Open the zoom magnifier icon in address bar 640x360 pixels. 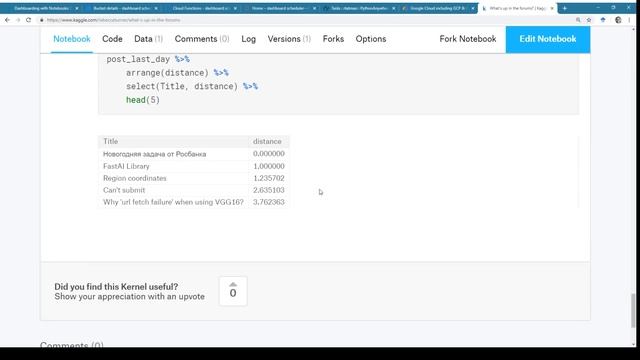[x=578, y=20]
